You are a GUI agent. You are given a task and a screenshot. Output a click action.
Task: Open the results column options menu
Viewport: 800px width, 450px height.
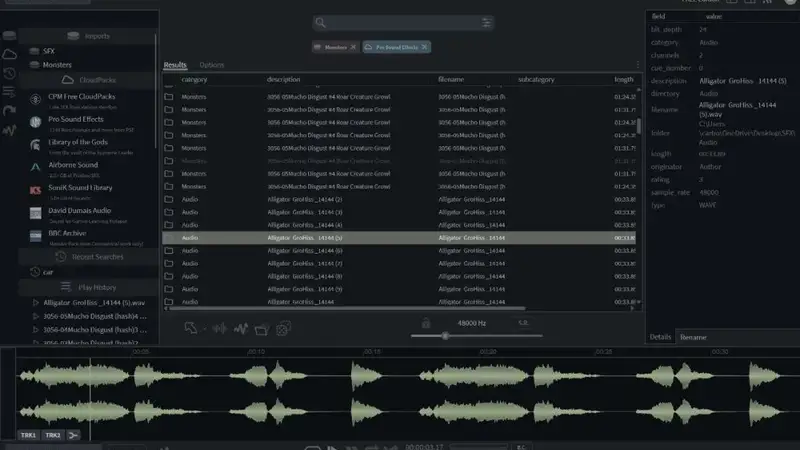click(638, 65)
